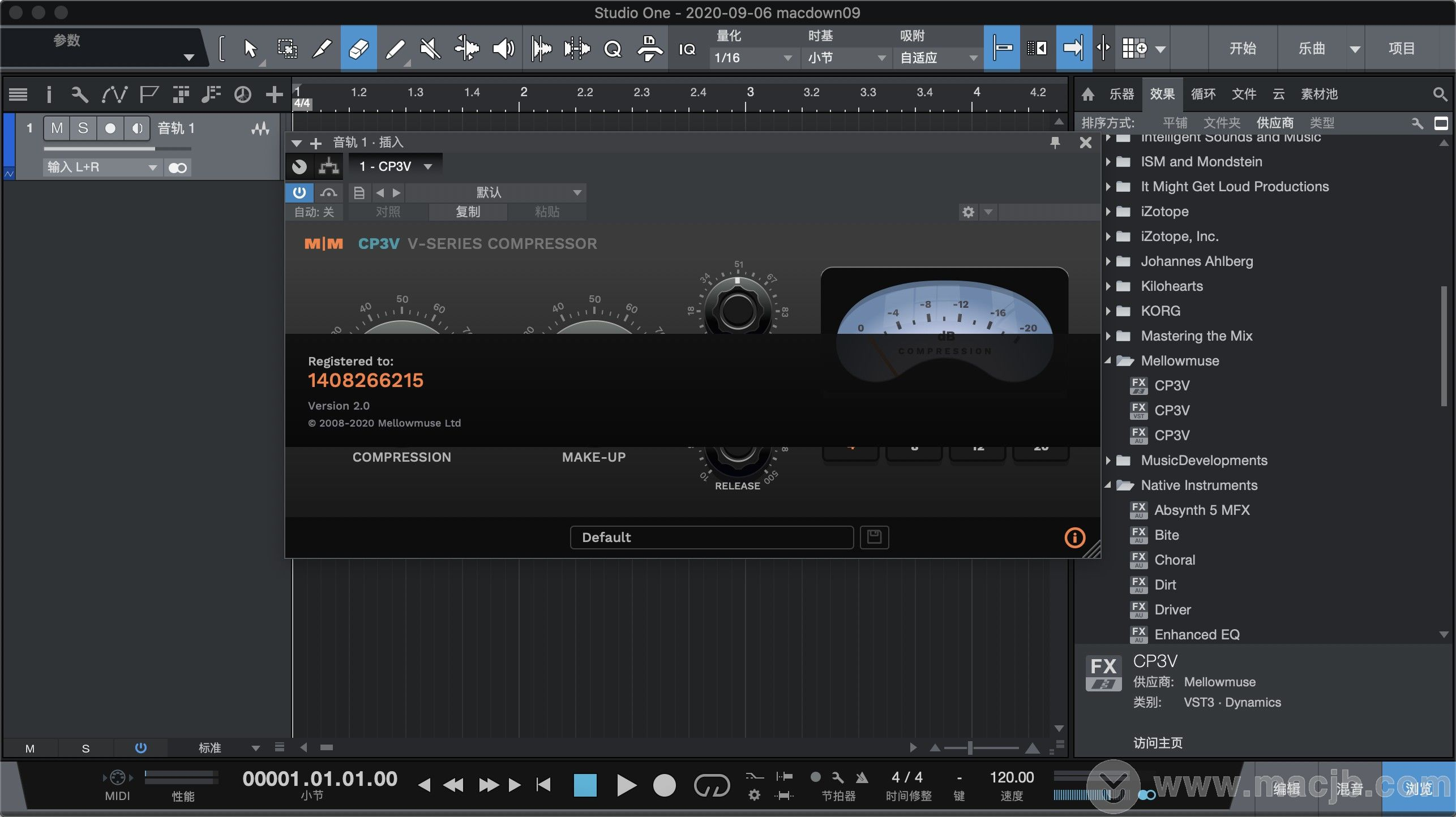Toggle stereo/mono channel mode switch

tap(178, 167)
